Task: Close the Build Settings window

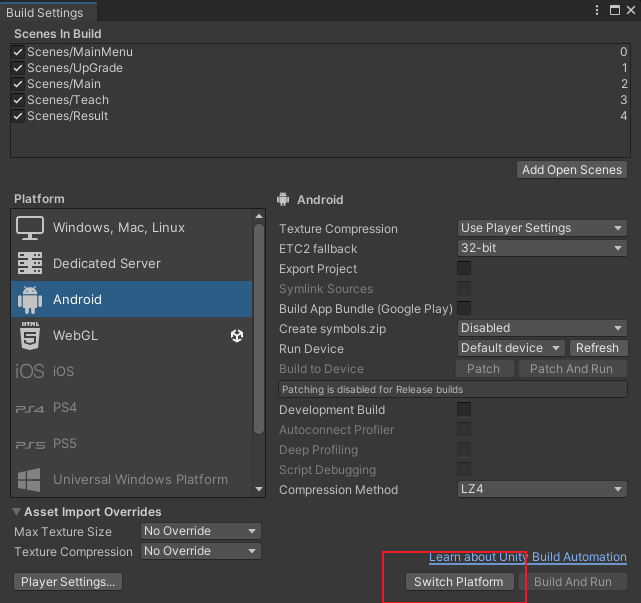Action: click(x=631, y=10)
